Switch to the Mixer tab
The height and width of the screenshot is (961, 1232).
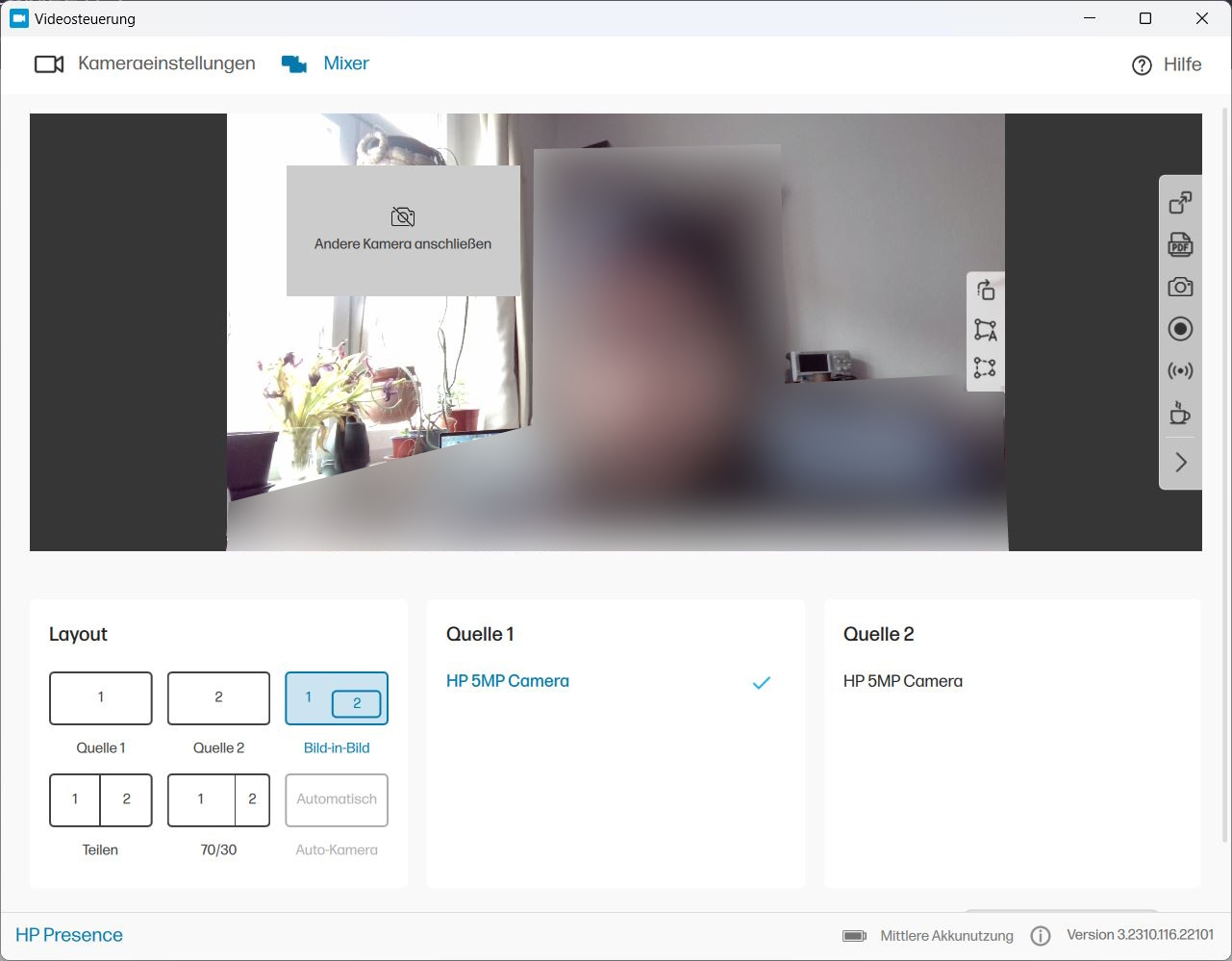tap(325, 63)
